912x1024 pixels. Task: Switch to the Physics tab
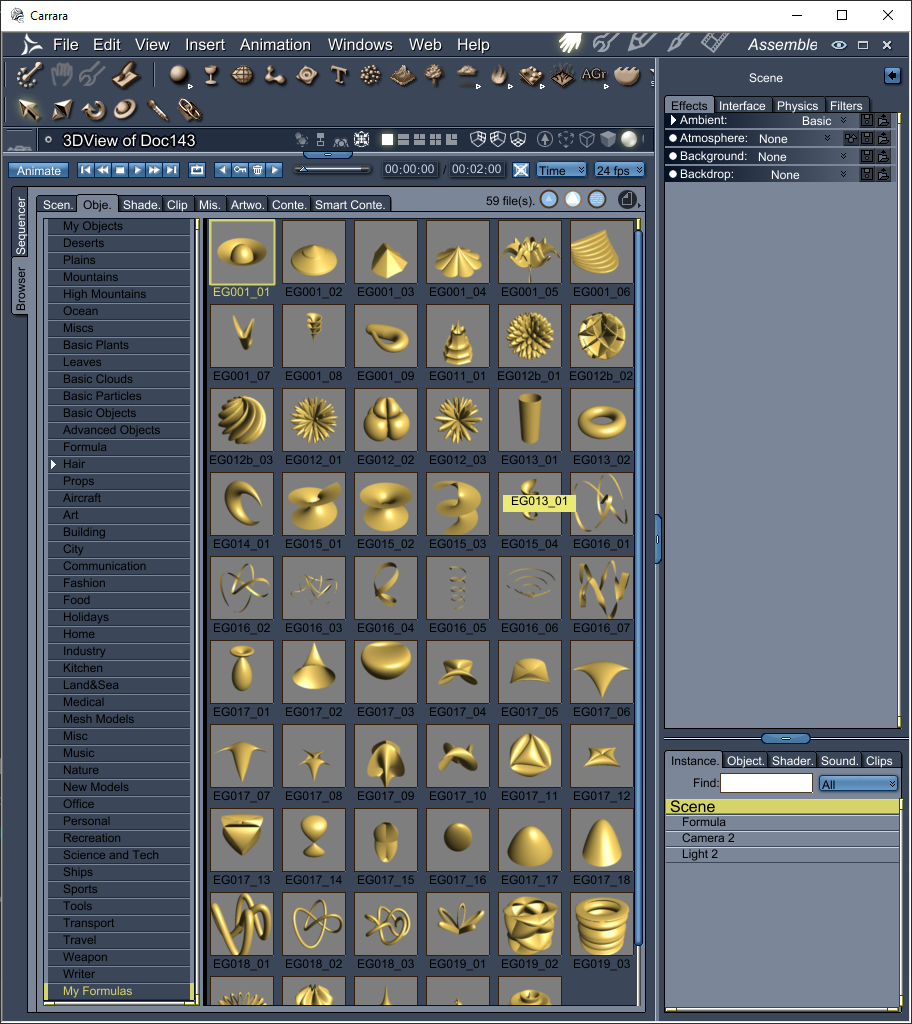click(x=797, y=105)
